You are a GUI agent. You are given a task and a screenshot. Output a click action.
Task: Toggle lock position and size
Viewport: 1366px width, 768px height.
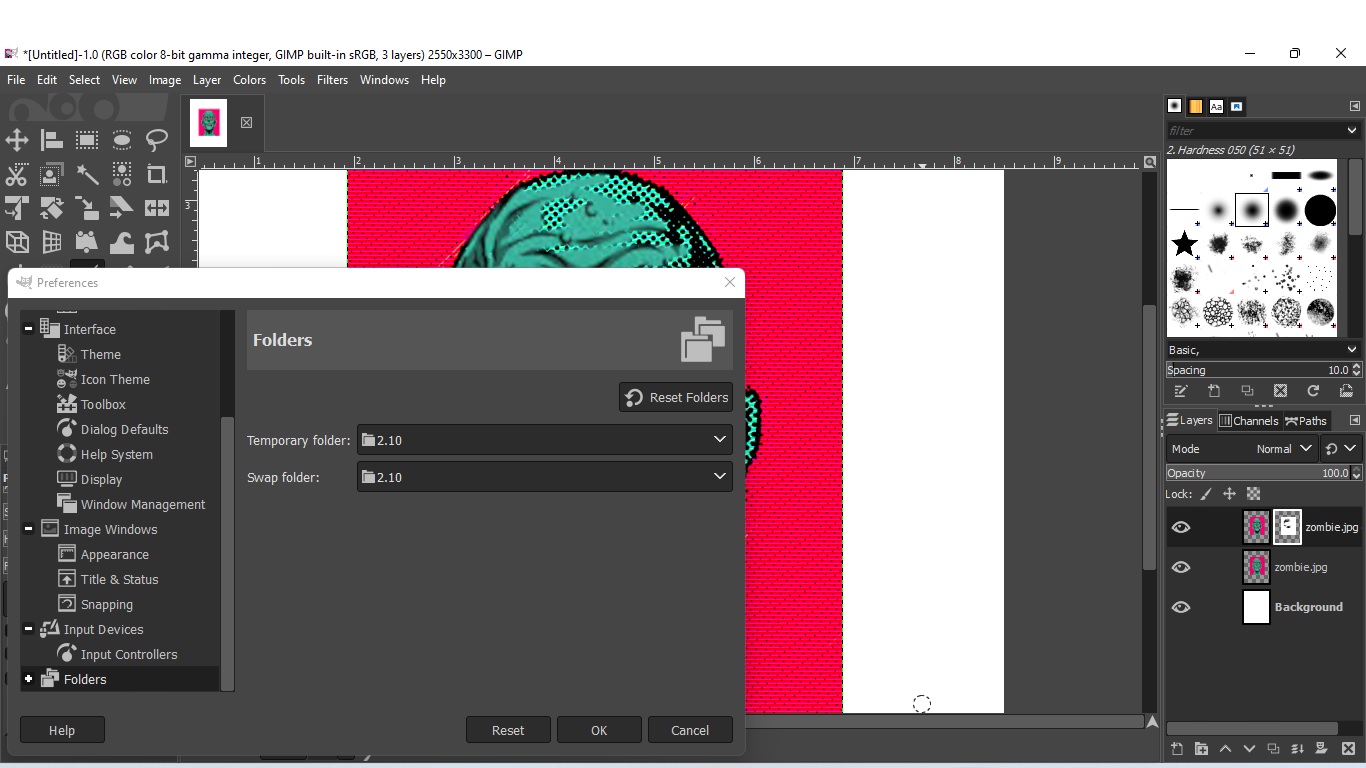click(x=1229, y=494)
